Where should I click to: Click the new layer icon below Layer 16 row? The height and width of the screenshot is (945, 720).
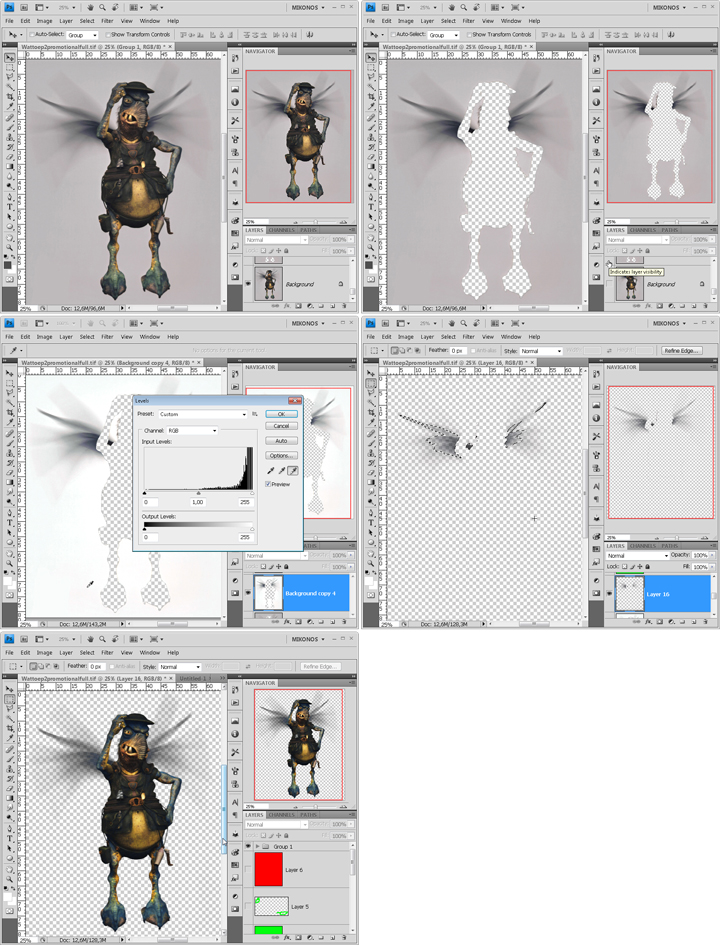(x=695, y=621)
